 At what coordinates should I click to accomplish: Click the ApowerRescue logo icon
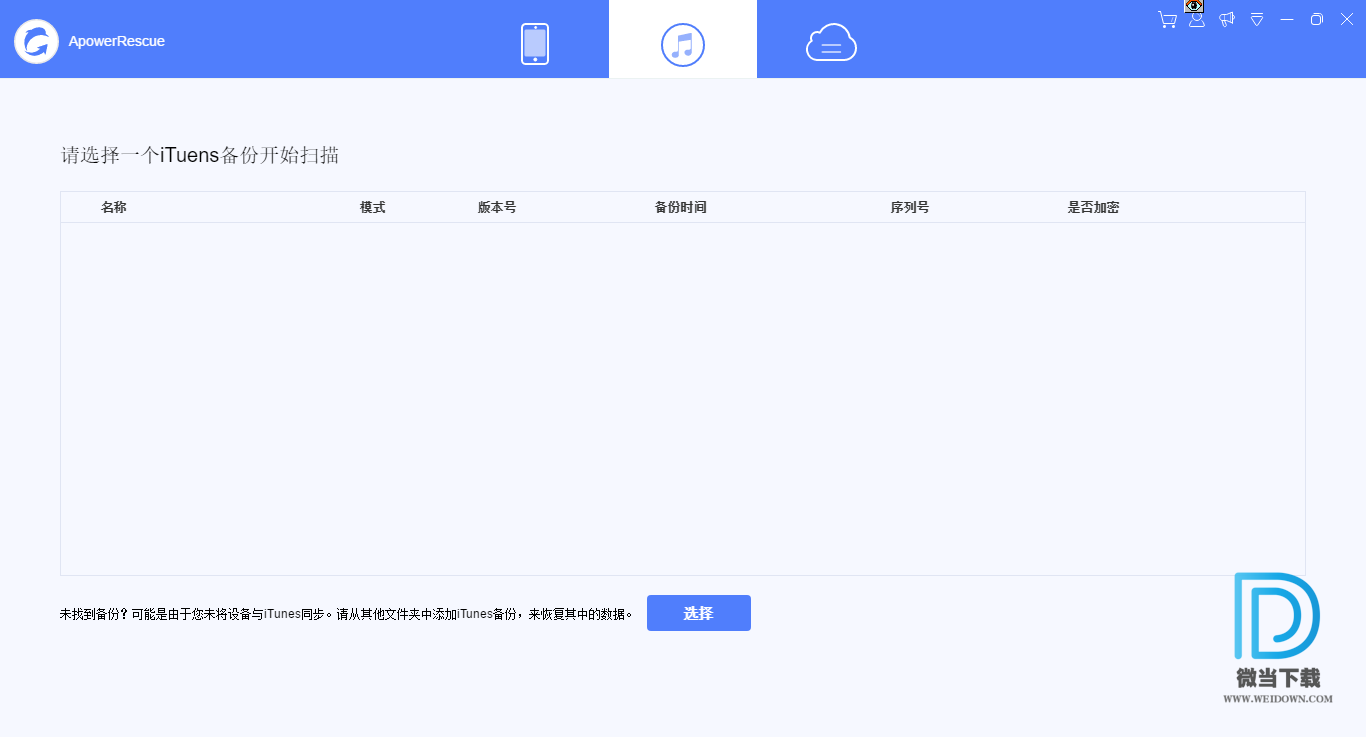(37, 41)
